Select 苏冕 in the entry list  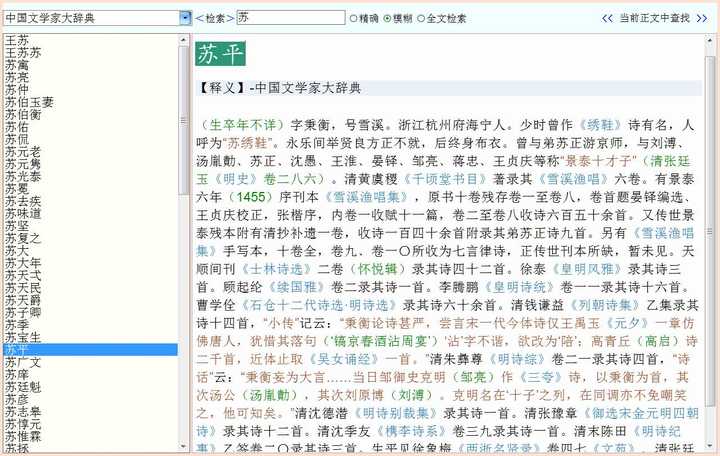click(x=17, y=189)
